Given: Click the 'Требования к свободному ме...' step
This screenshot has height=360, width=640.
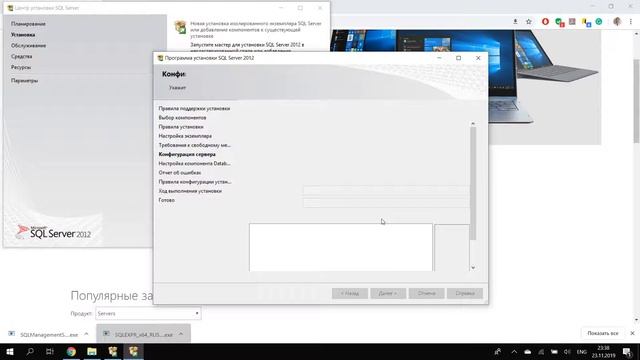Looking at the screenshot, I should coord(195,145).
